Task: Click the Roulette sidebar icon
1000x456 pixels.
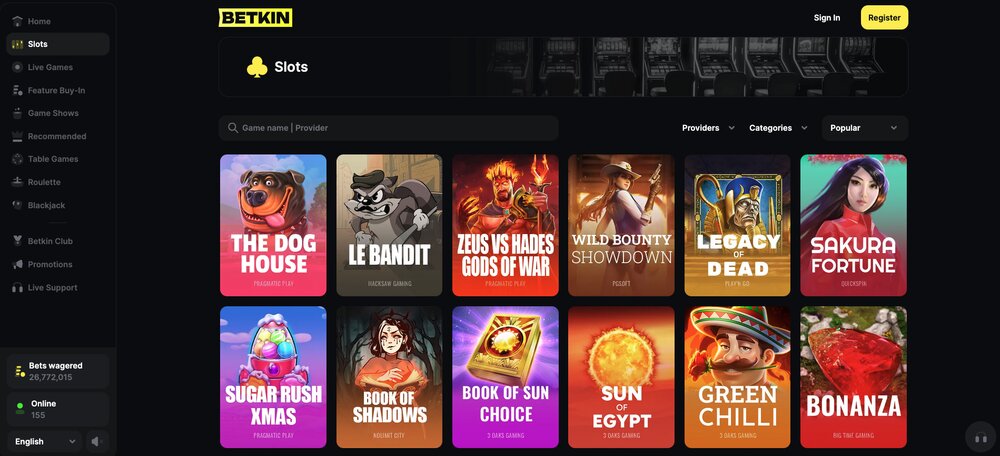Action: tap(17, 182)
